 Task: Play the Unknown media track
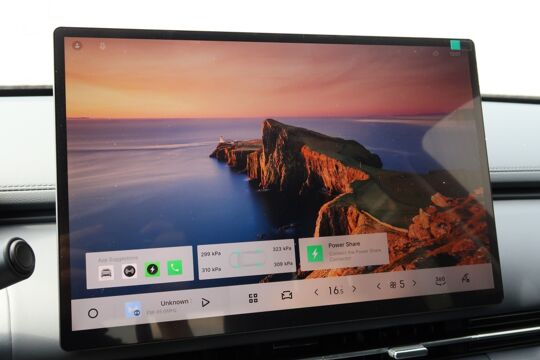click(x=205, y=302)
